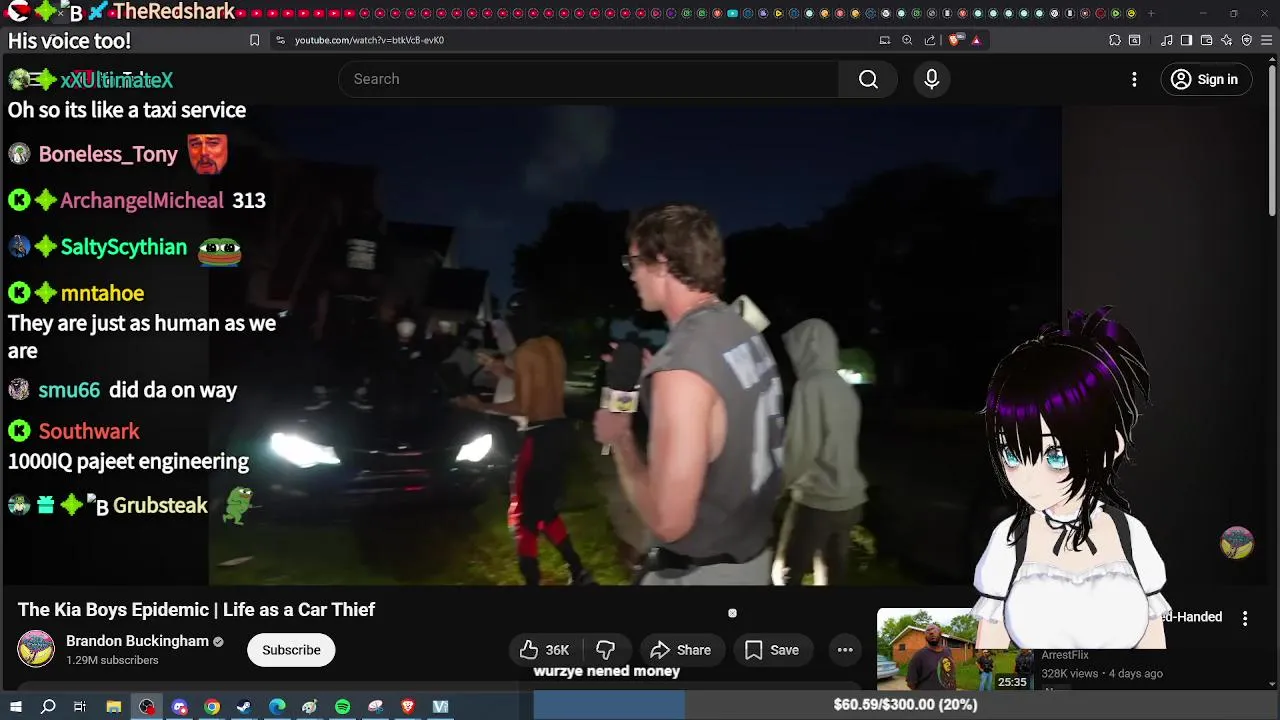Open the browser hamburger main menu

[1268, 40]
